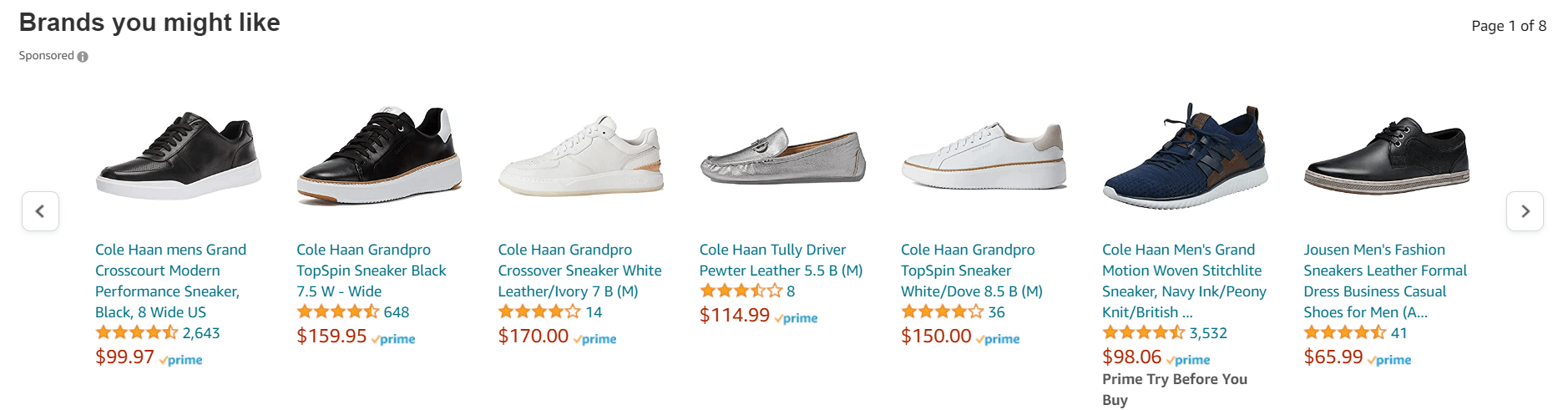Click star rating for Tully Driver
Image resolution: width=1568 pixels, height=410 pixels.
741,291
